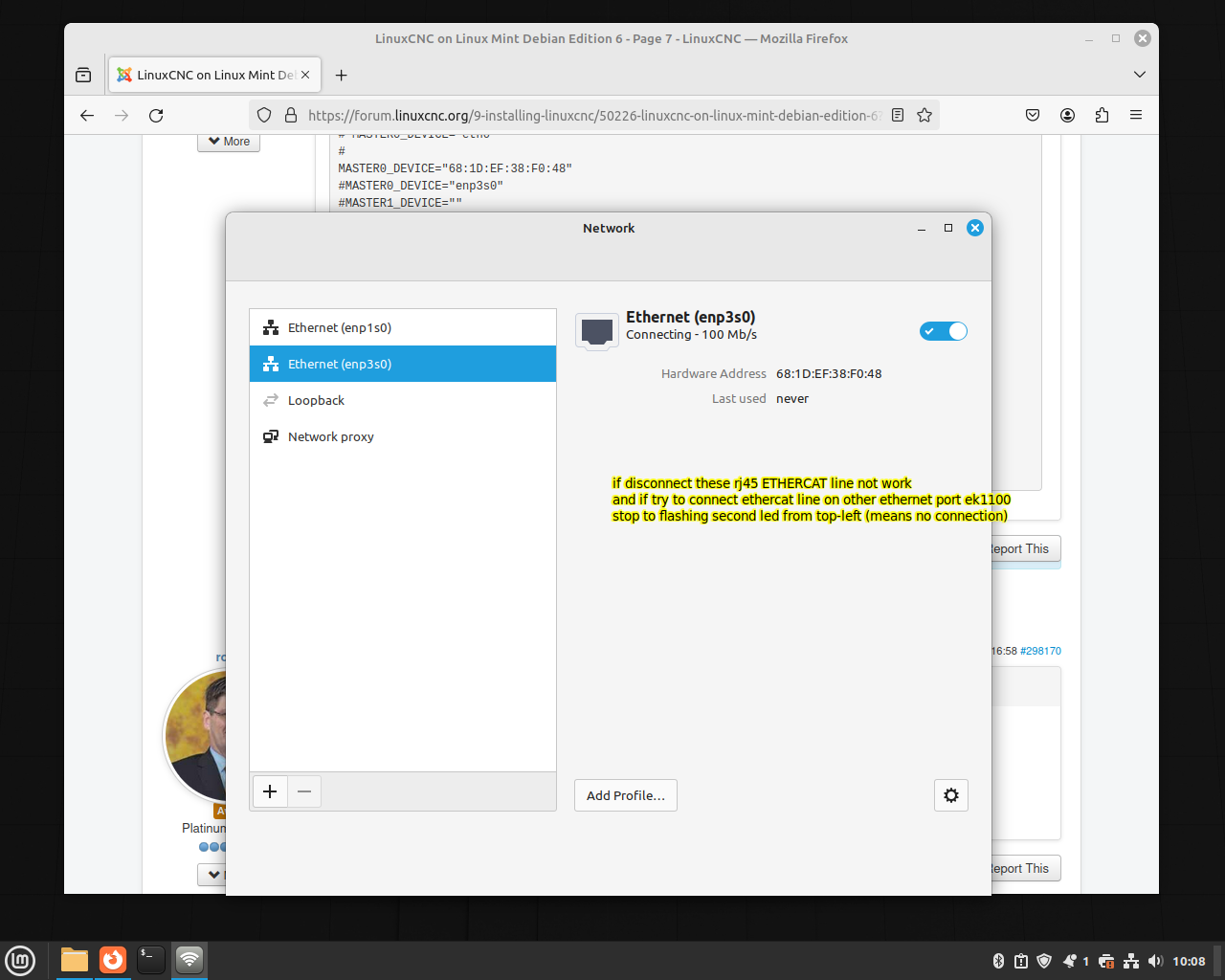Image resolution: width=1225 pixels, height=980 pixels.
Task: Open post link #298170
Action: pos(1040,651)
